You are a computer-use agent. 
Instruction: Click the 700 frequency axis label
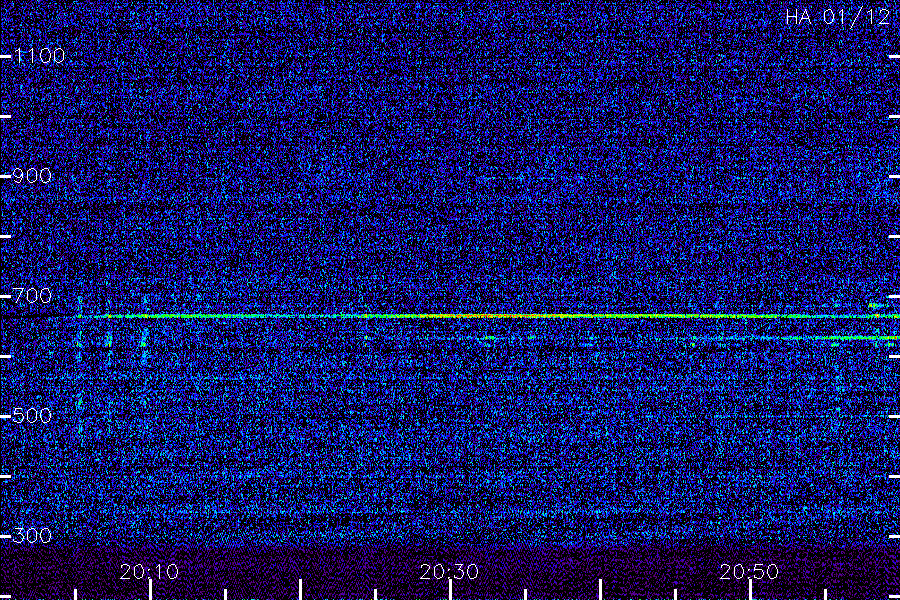(32, 296)
